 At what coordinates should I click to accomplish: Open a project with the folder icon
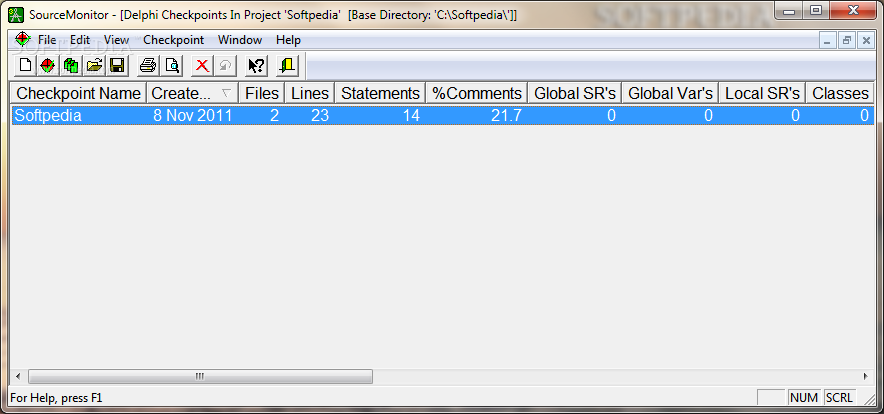(x=94, y=65)
